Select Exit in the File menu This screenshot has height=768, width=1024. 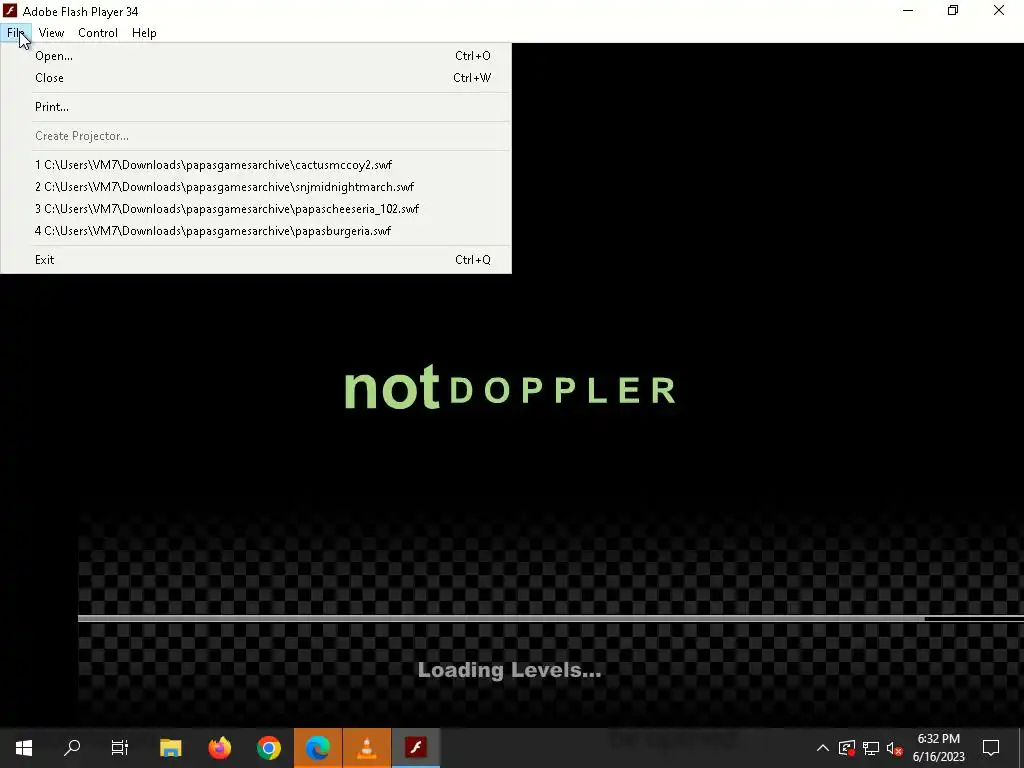[x=255, y=260]
